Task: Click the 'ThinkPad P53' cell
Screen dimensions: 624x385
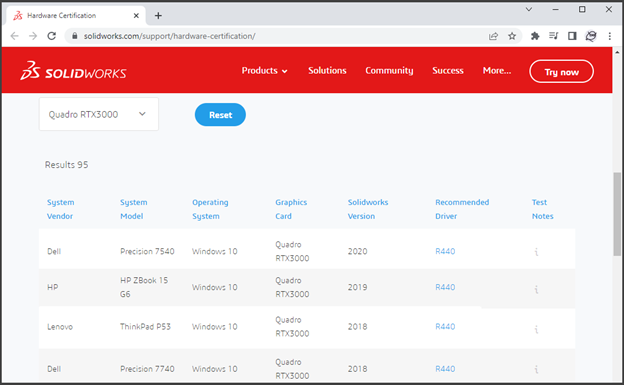Action: [x=145, y=326]
